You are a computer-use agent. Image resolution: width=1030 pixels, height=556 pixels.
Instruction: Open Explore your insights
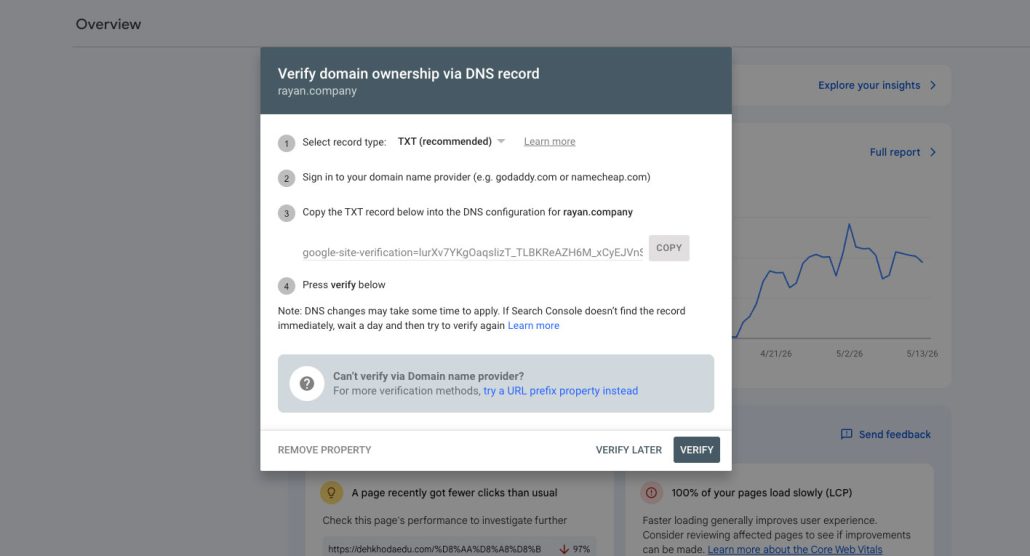[x=868, y=85]
